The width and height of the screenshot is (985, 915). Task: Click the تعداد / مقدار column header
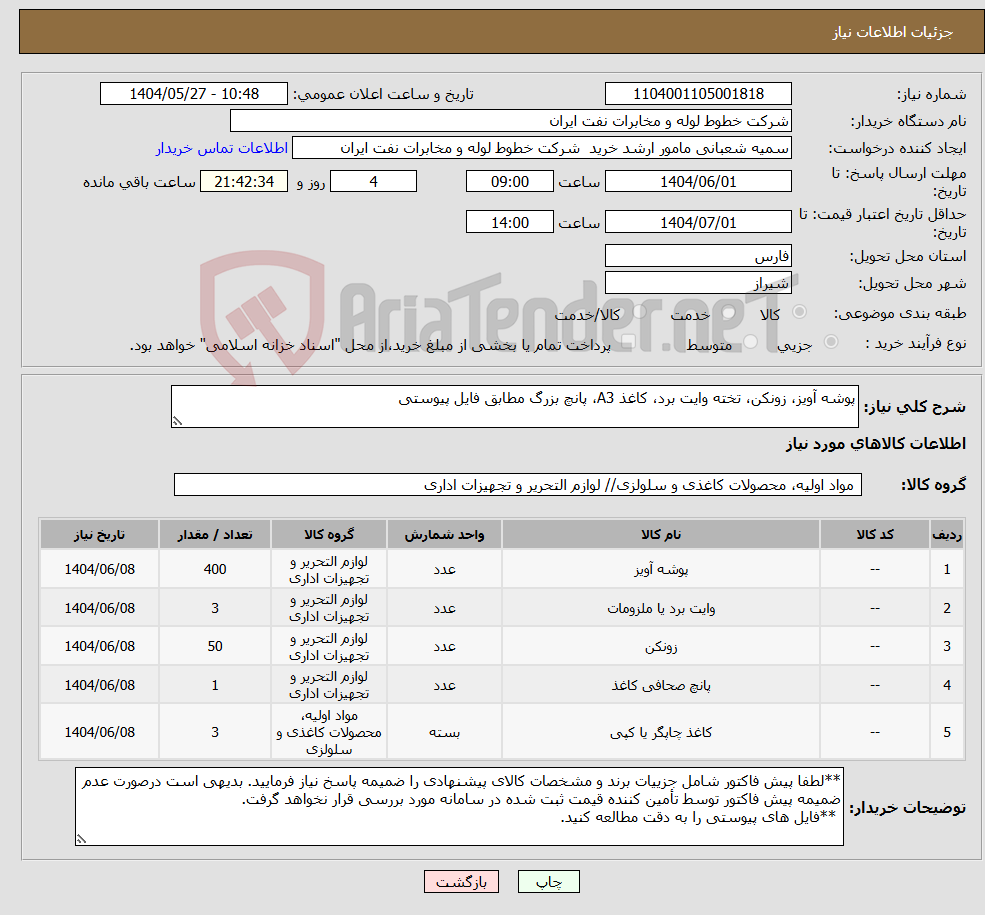[x=215, y=534]
